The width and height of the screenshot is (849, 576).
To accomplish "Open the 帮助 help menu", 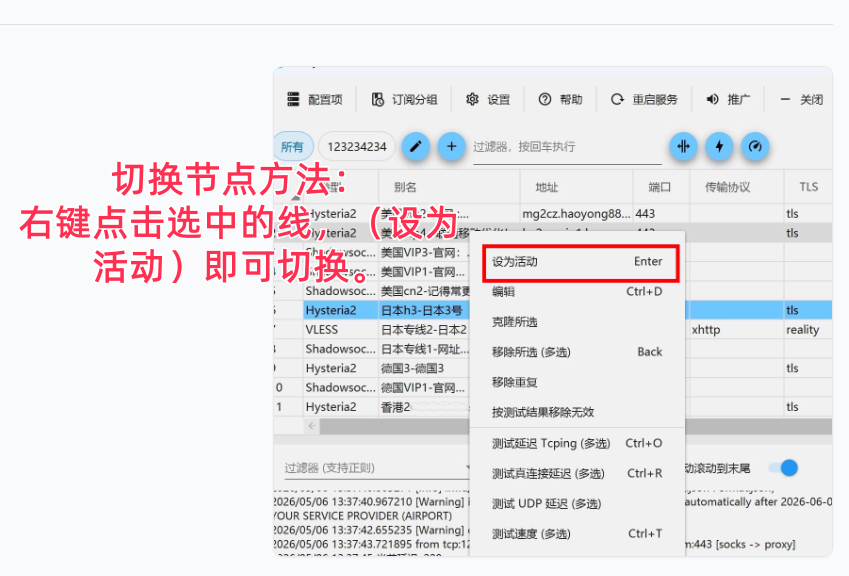I will click(560, 100).
